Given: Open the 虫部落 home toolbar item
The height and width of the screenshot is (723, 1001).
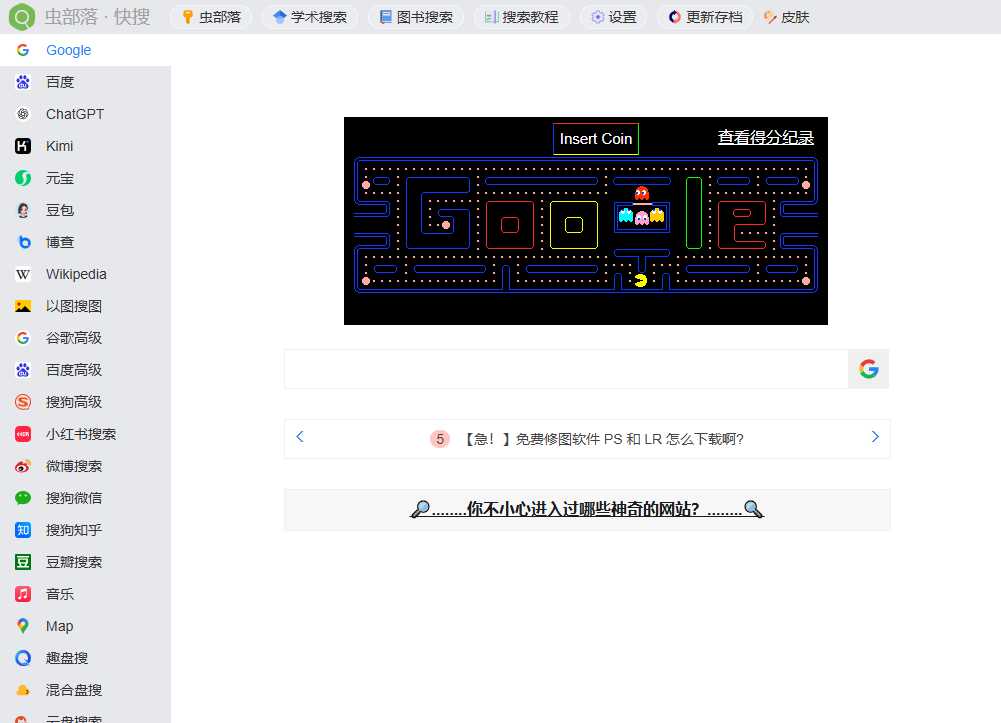Looking at the screenshot, I should pyautogui.click(x=210, y=16).
